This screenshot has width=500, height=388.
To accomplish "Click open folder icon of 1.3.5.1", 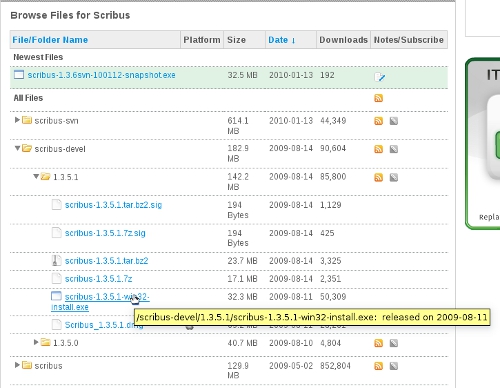I will (46, 176).
